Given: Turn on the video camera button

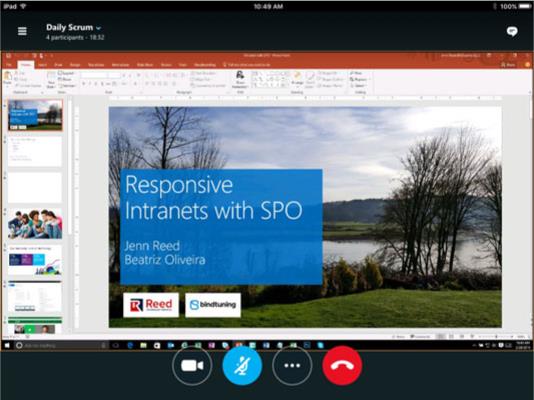Looking at the screenshot, I should point(192,366).
